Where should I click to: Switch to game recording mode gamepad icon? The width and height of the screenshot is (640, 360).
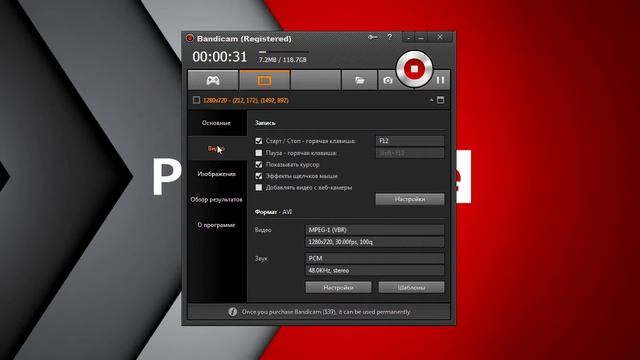213,80
